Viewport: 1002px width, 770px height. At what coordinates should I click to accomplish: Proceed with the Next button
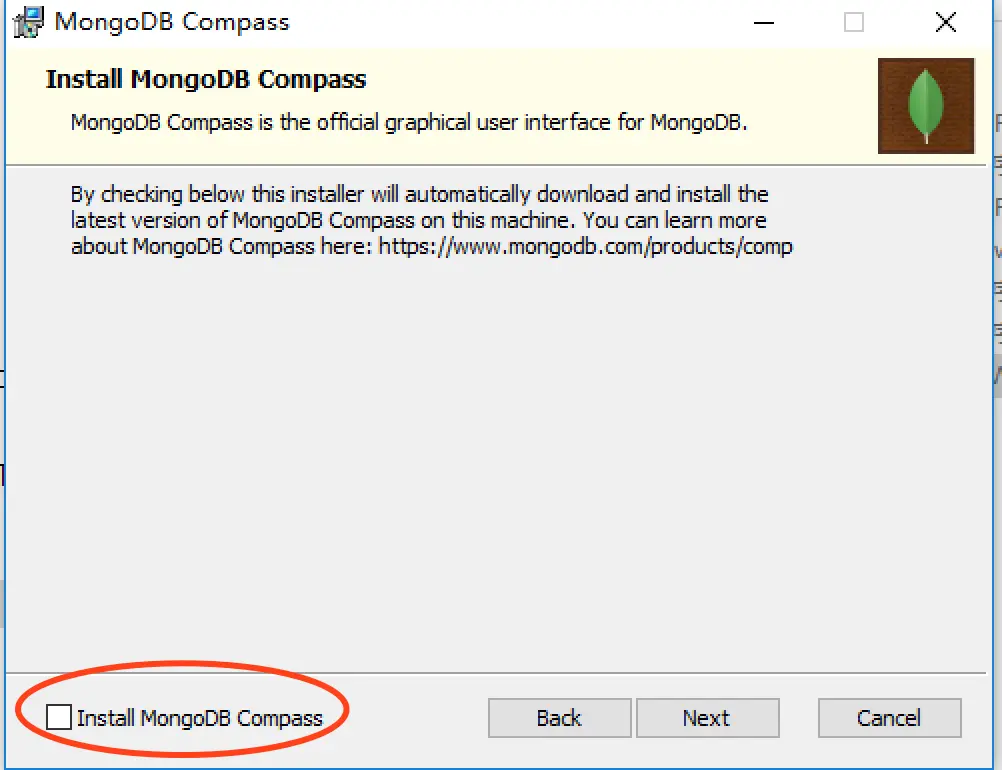707,718
